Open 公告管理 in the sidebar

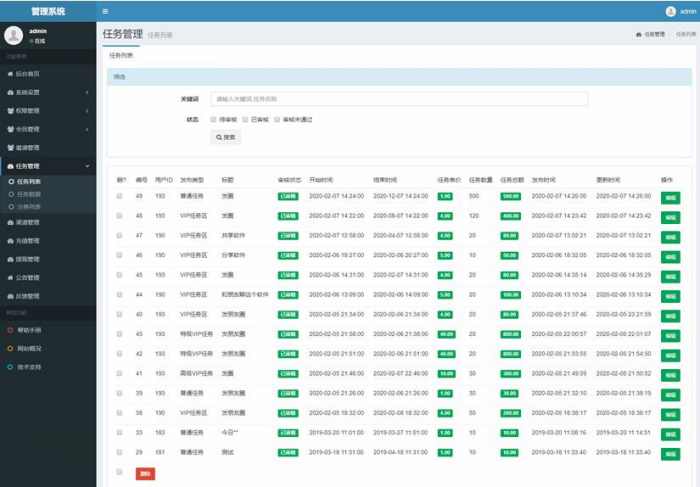(x=28, y=278)
